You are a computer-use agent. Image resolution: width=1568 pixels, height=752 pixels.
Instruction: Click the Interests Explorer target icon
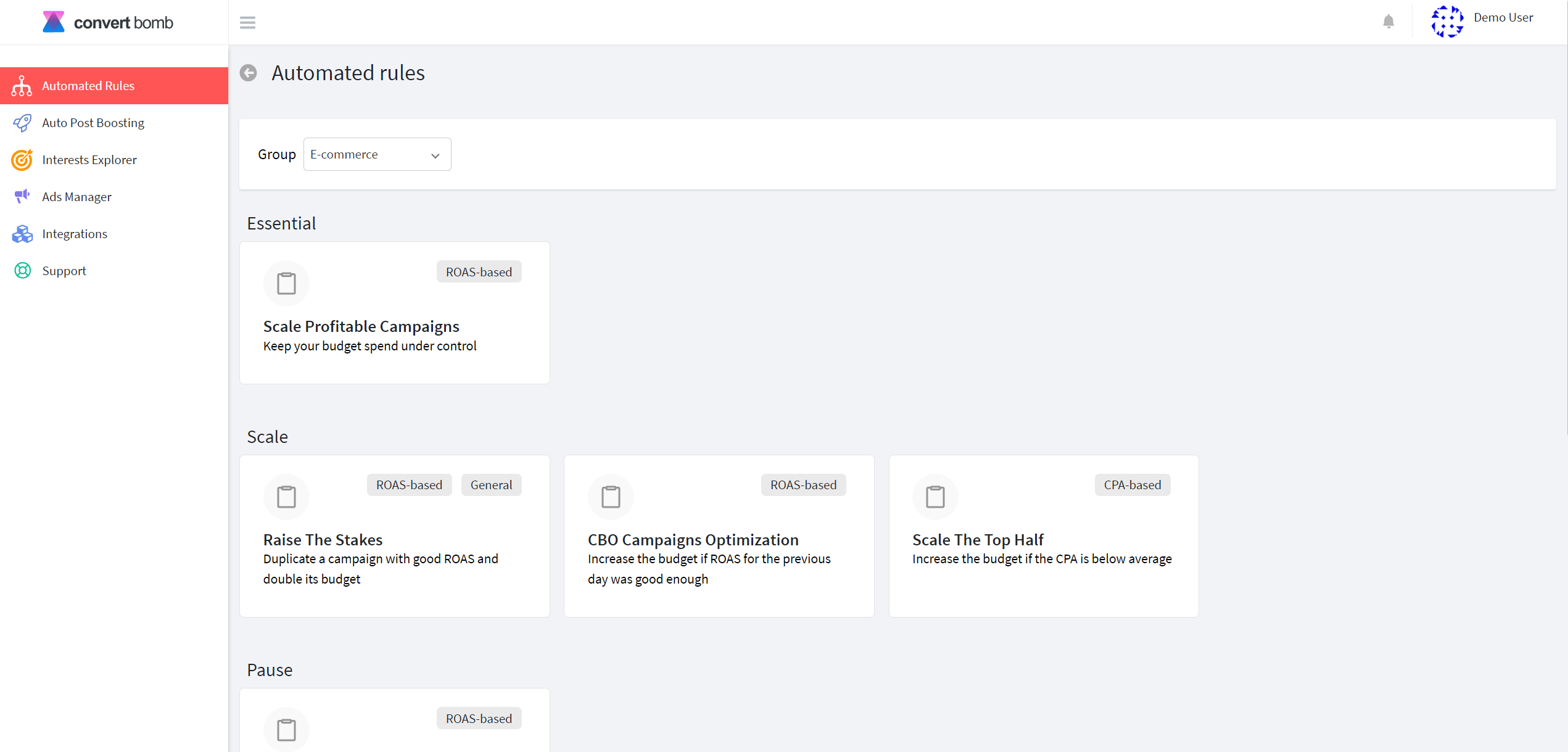coord(22,160)
